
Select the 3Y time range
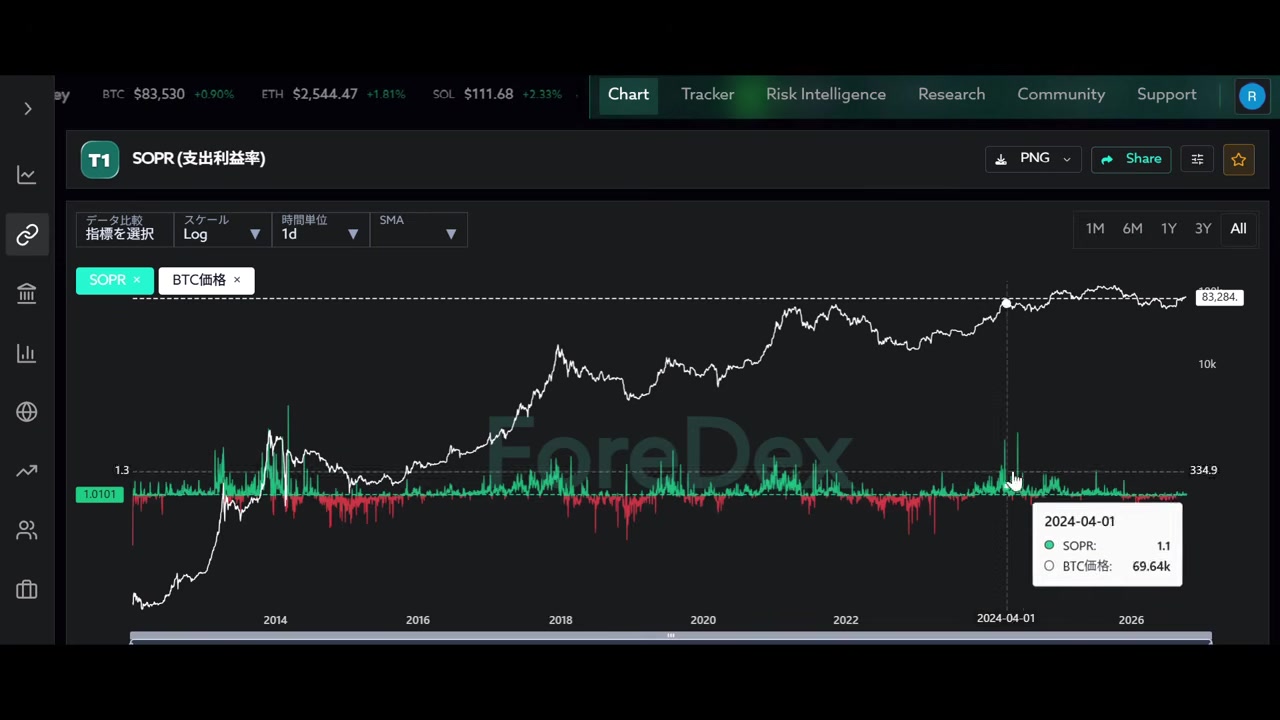tap(1203, 229)
